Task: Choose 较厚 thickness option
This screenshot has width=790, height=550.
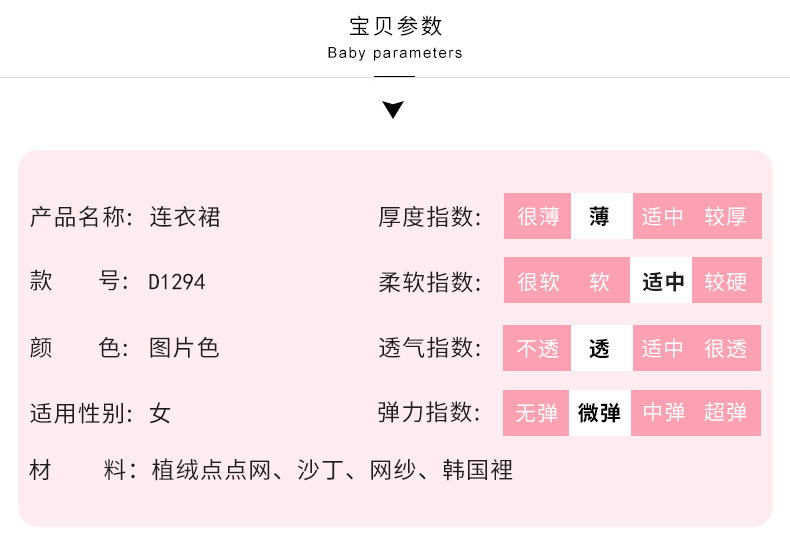Action: pos(726,216)
